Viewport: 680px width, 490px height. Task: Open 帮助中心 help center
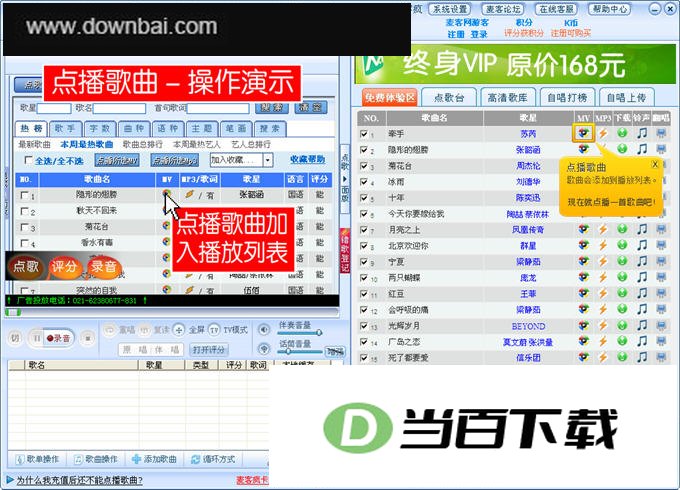point(610,9)
